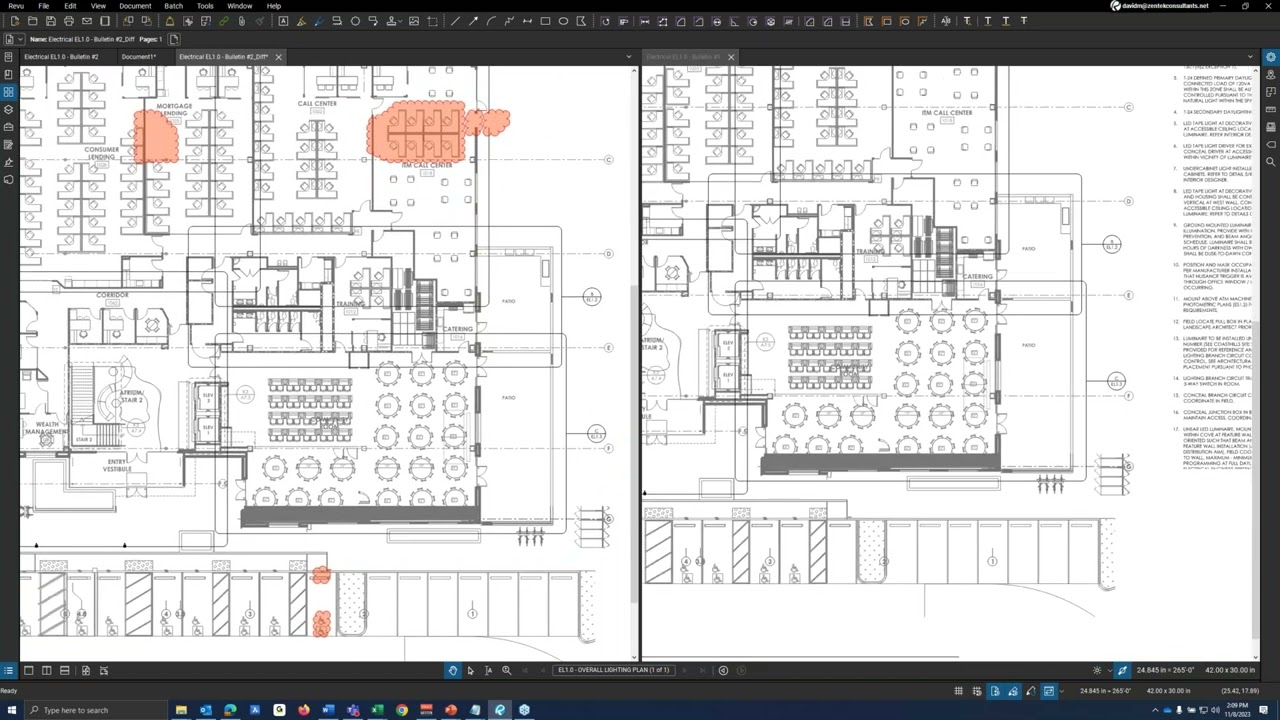This screenshot has height=720, width=1280.
Task: Click the hyperlink tool icon
Action: (223, 21)
